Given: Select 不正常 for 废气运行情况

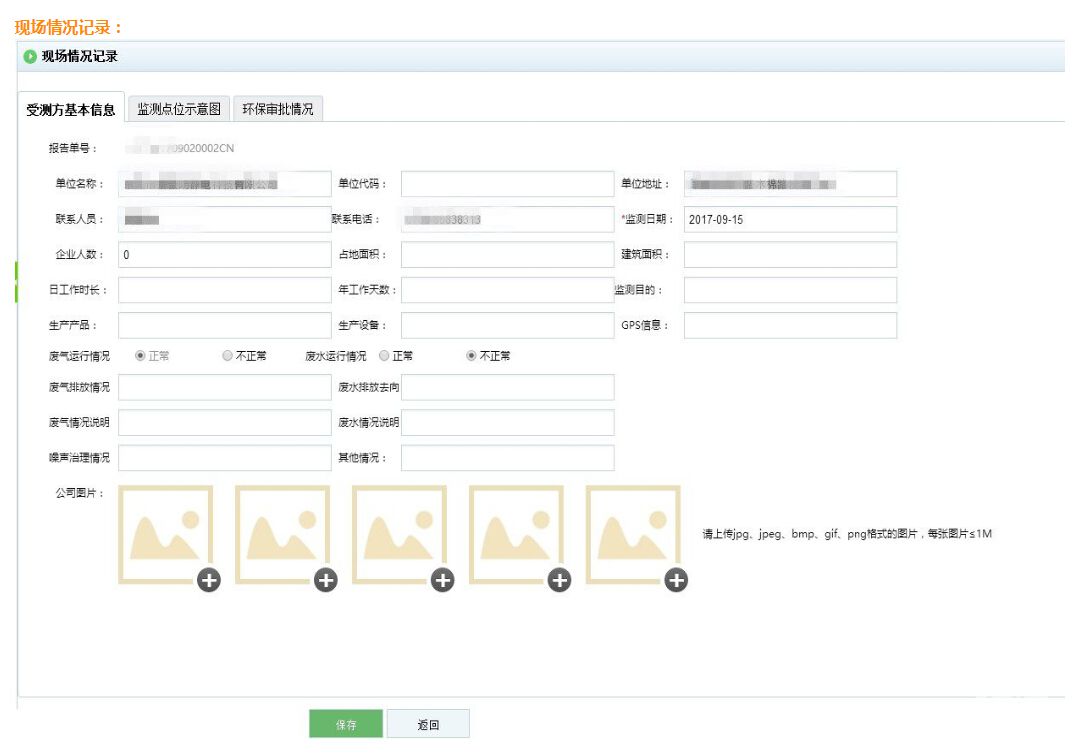Looking at the screenshot, I should point(227,356).
